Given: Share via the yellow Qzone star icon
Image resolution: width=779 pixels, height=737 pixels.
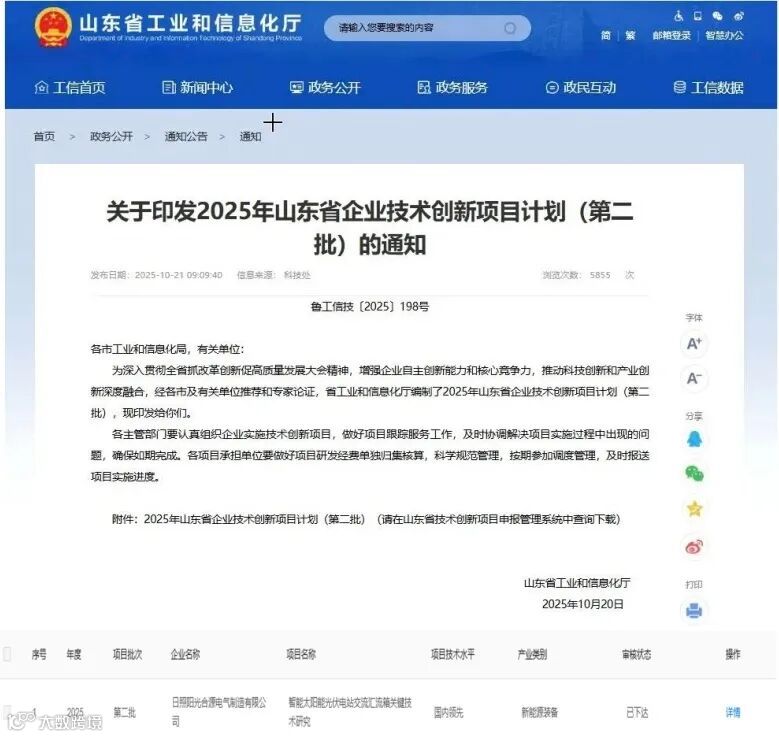Looking at the screenshot, I should (x=694, y=509).
